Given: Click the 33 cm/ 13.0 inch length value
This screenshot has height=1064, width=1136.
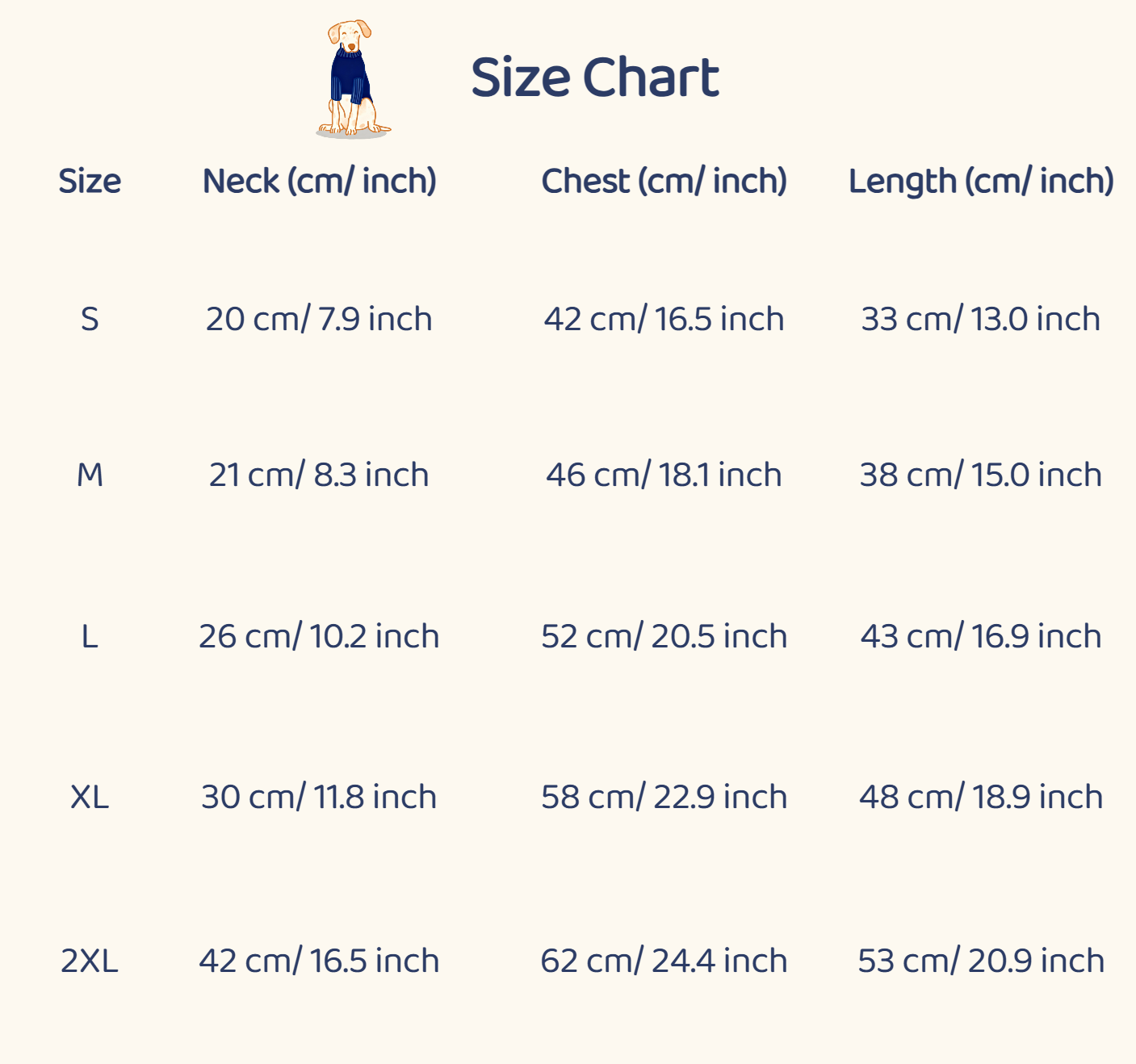Looking at the screenshot, I should click(x=981, y=319).
